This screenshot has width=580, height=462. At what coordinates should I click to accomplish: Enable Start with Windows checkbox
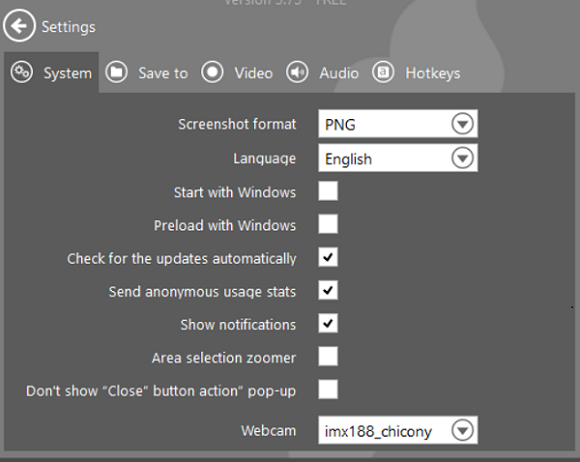(328, 191)
